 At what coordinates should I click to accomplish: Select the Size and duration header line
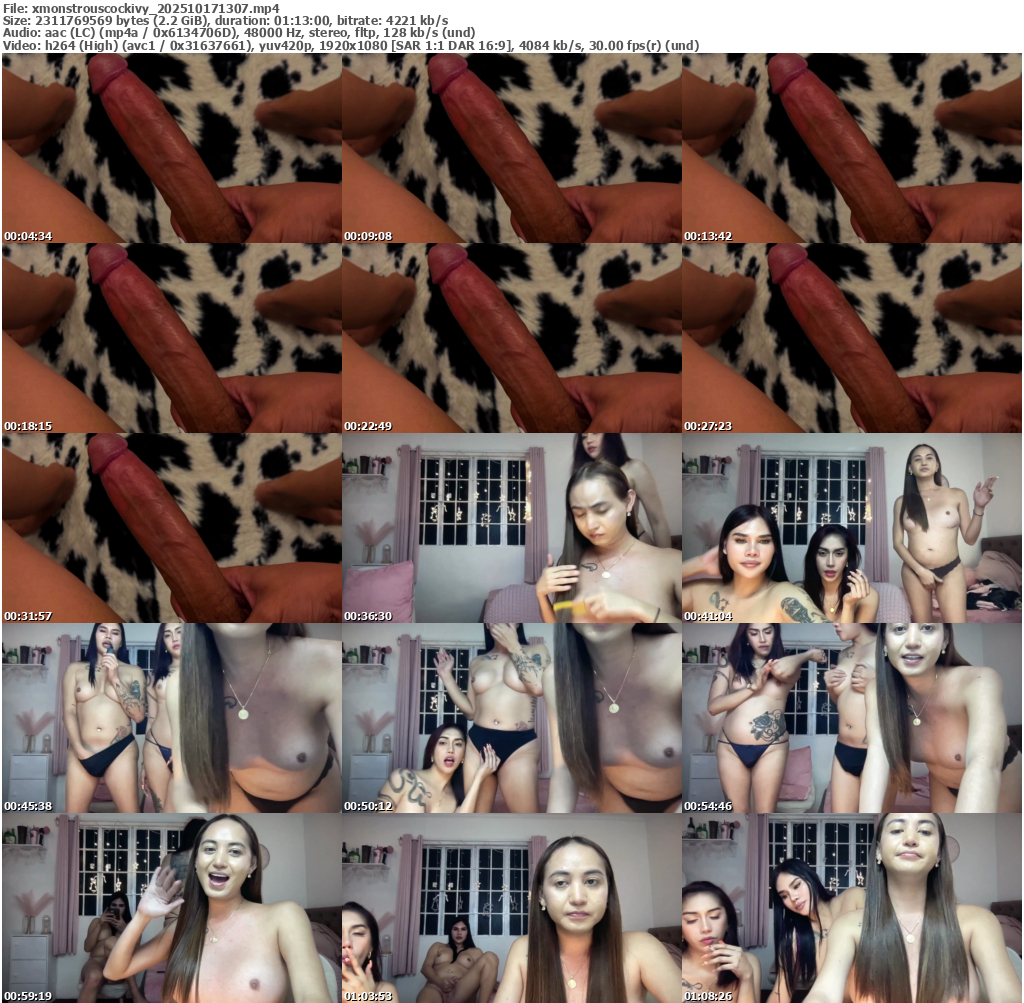coord(225,20)
